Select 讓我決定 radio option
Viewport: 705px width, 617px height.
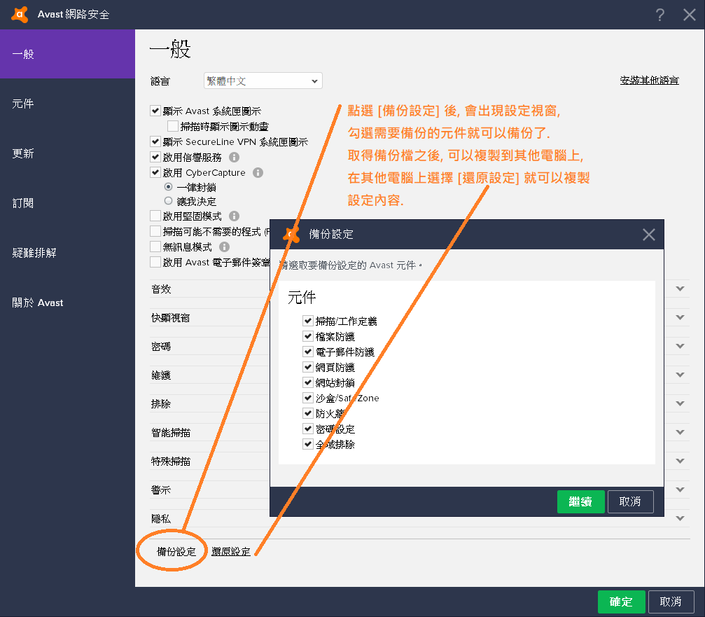pos(168,201)
